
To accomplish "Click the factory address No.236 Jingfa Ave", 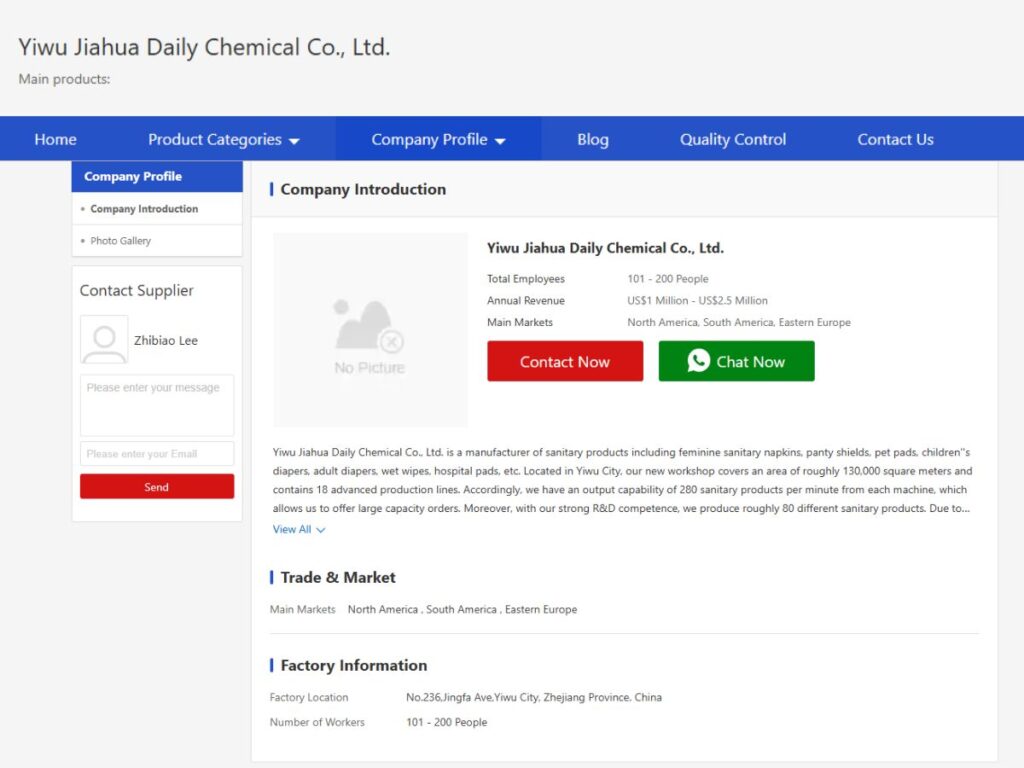I will click(x=534, y=697).
